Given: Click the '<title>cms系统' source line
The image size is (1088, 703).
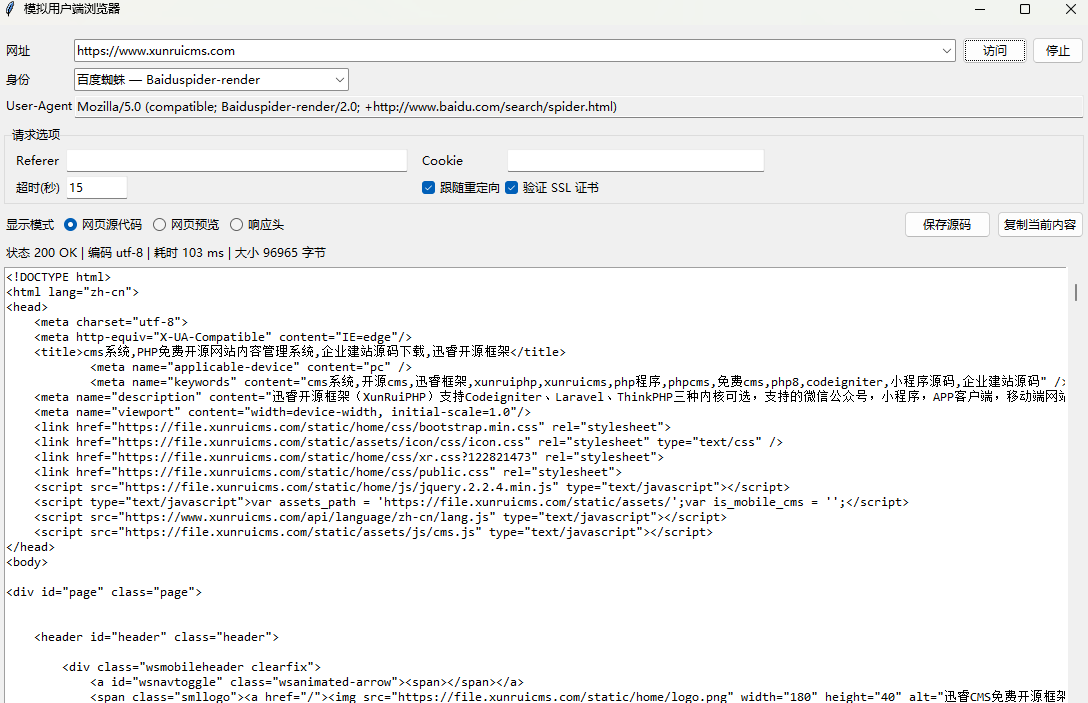Looking at the screenshot, I should coord(300,352).
